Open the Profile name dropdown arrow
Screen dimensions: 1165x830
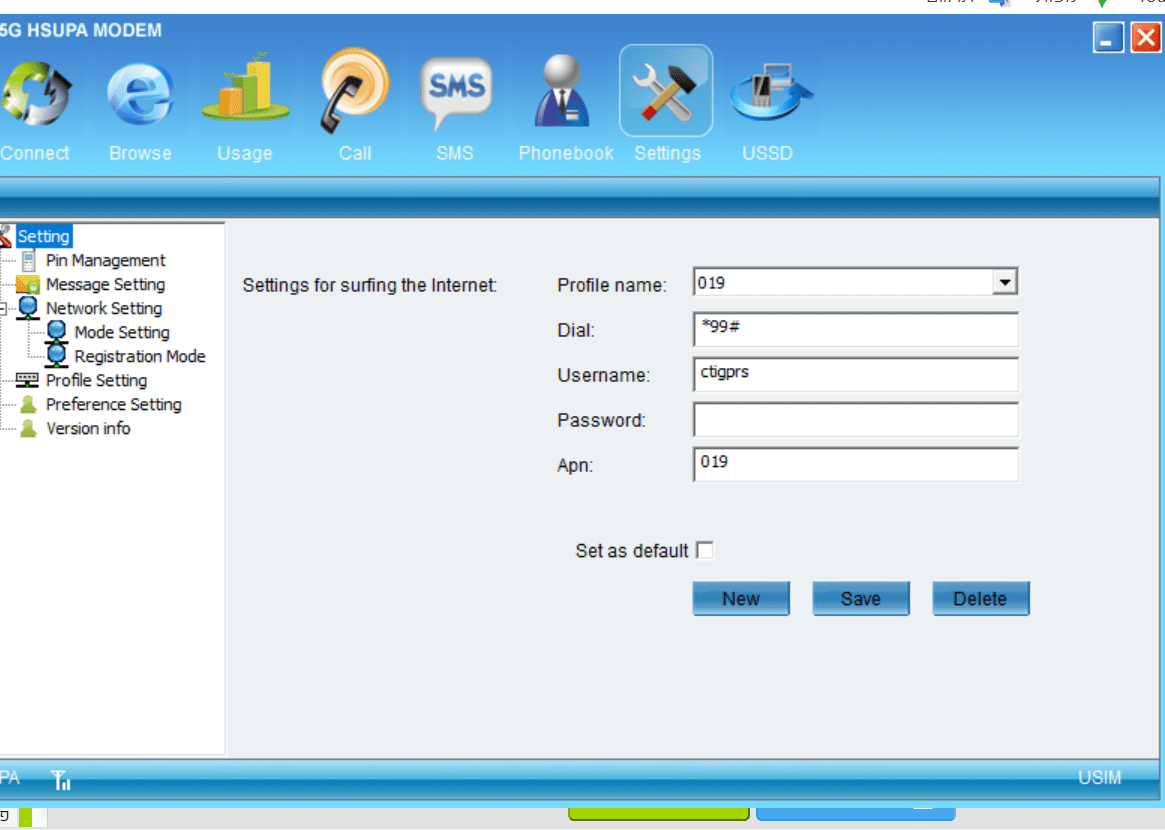click(1005, 282)
